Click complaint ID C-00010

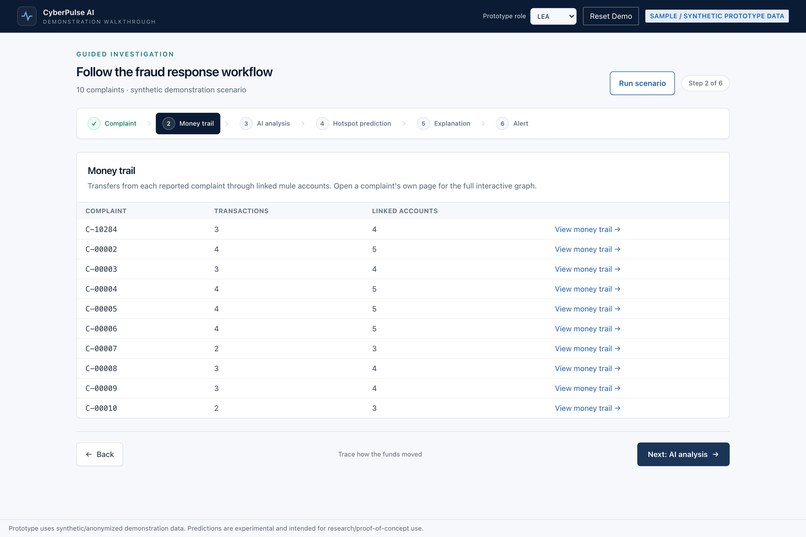pos(101,408)
